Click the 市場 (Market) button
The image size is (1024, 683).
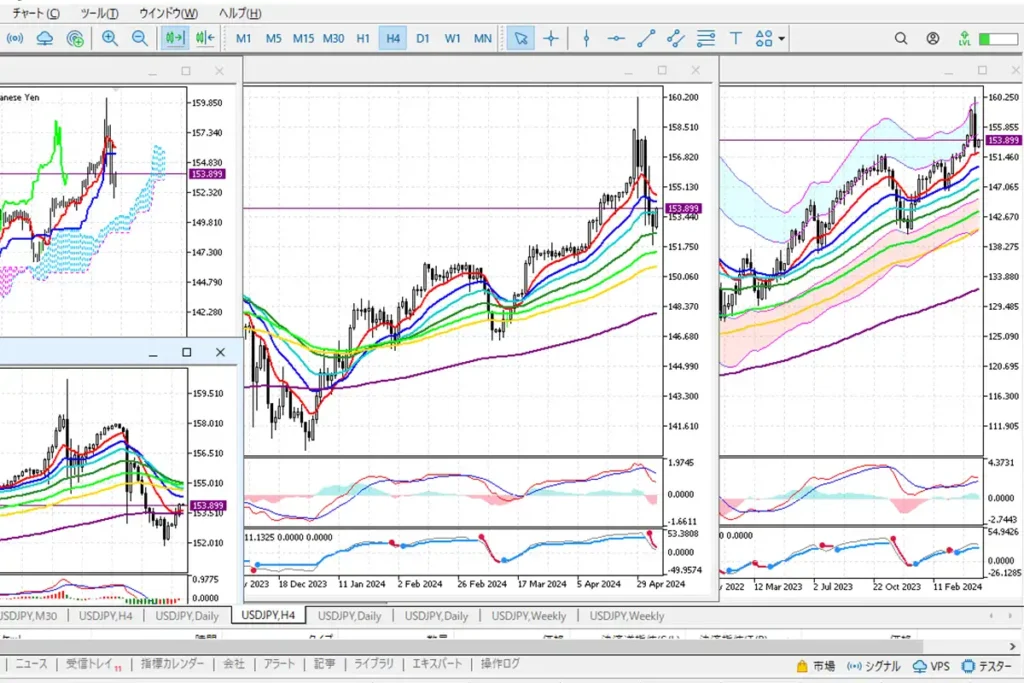(x=816, y=665)
